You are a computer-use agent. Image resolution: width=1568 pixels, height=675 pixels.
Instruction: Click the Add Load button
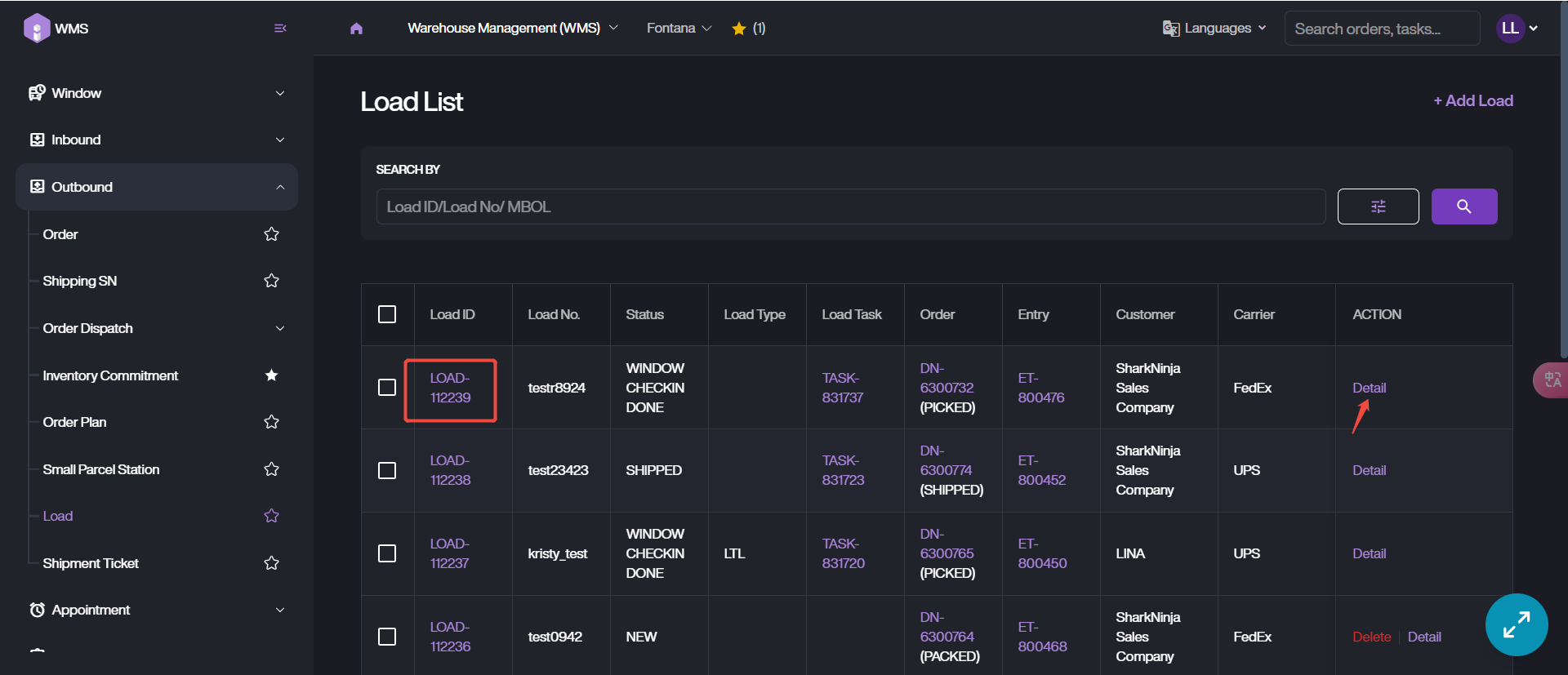coord(1473,100)
